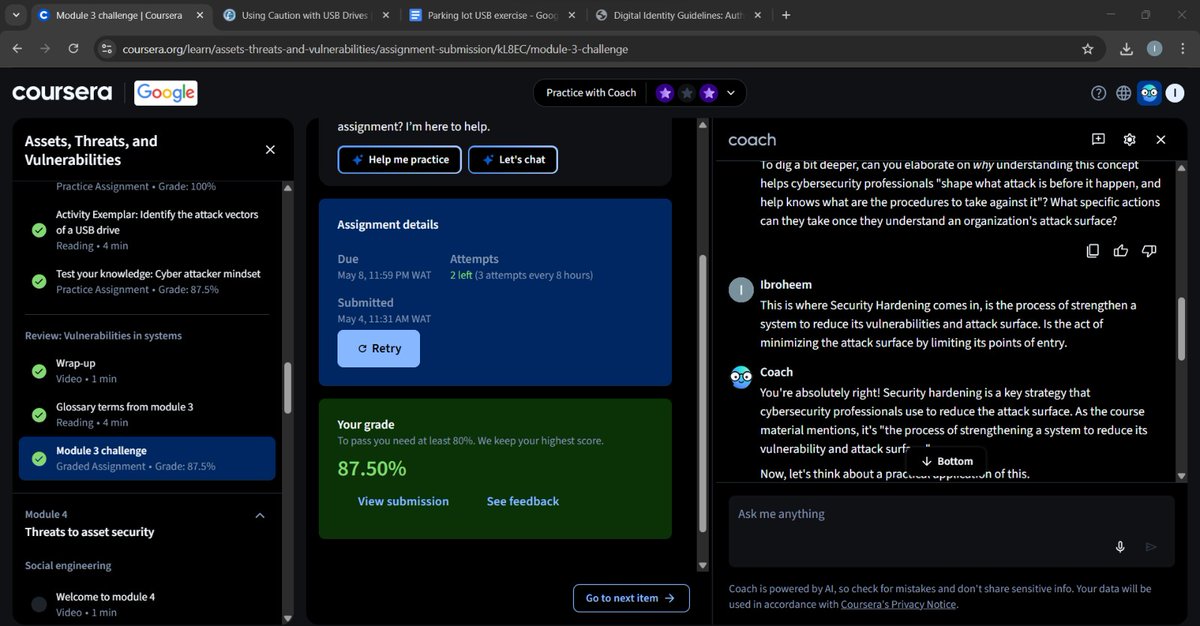
Task: Click the Let's chat button
Action: [513, 160]
